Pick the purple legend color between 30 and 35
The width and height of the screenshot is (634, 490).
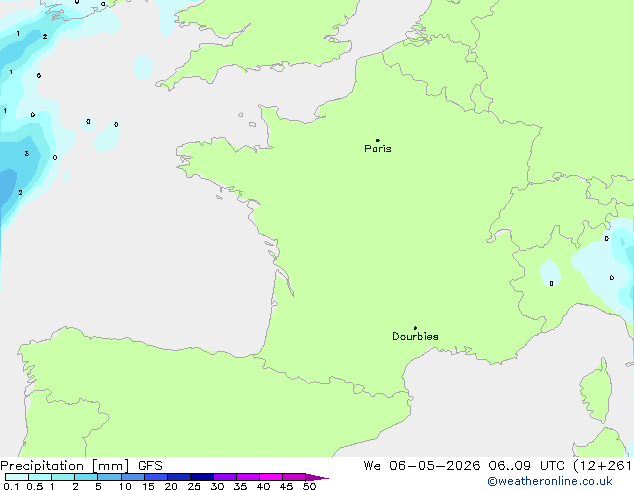point(225,477)
